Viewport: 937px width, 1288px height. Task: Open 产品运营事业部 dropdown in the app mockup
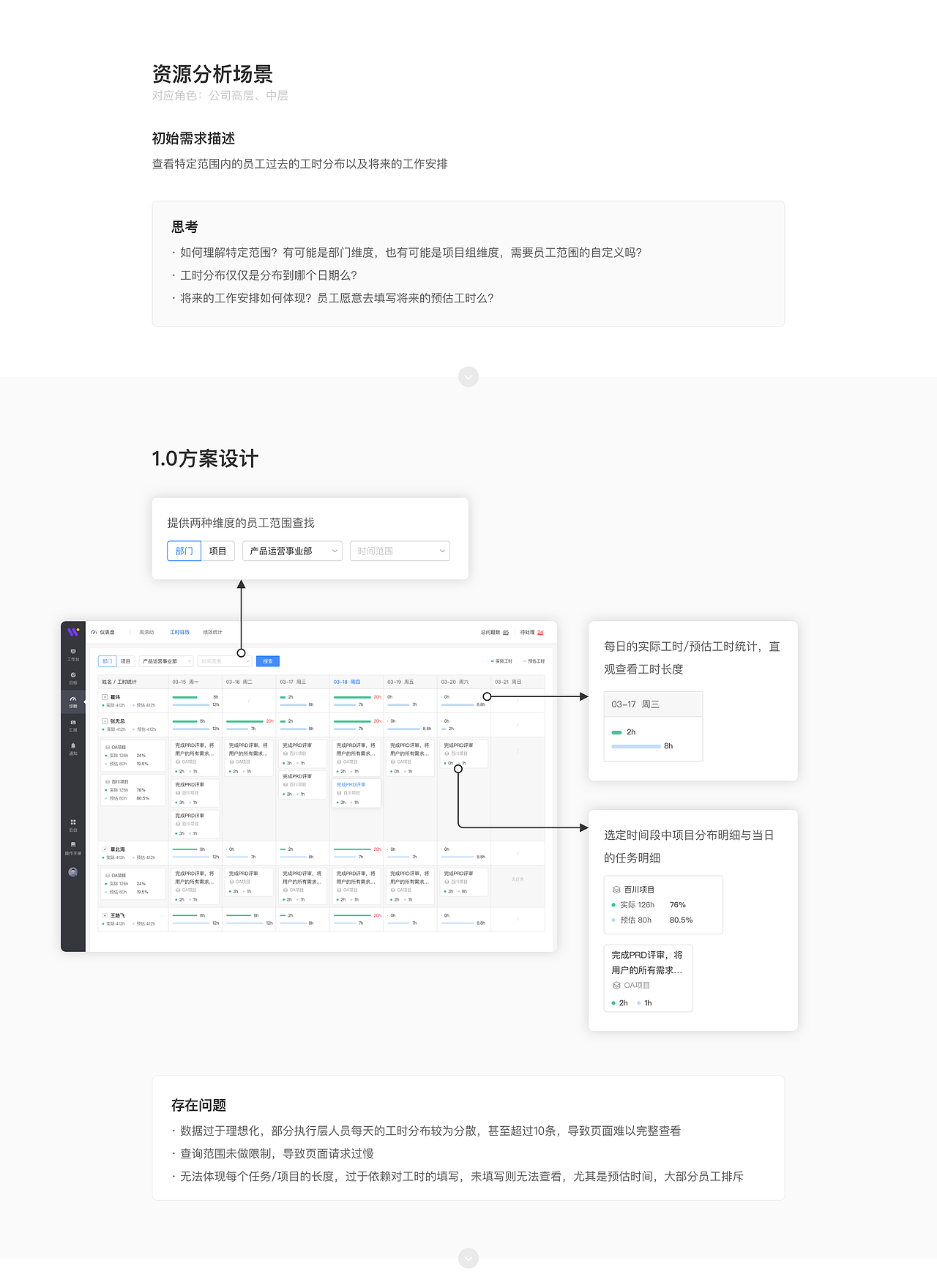click(x=166, y=661)
